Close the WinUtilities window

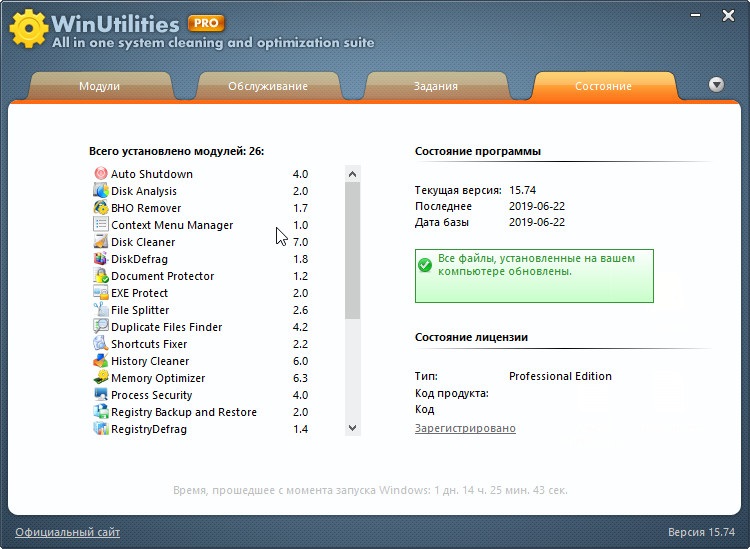pyautogui.click(x=728, y=16)
